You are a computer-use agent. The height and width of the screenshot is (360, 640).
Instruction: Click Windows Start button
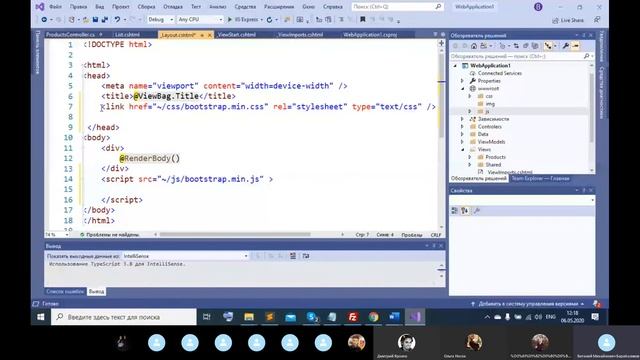pyautogui.click(x=41, y=317)
